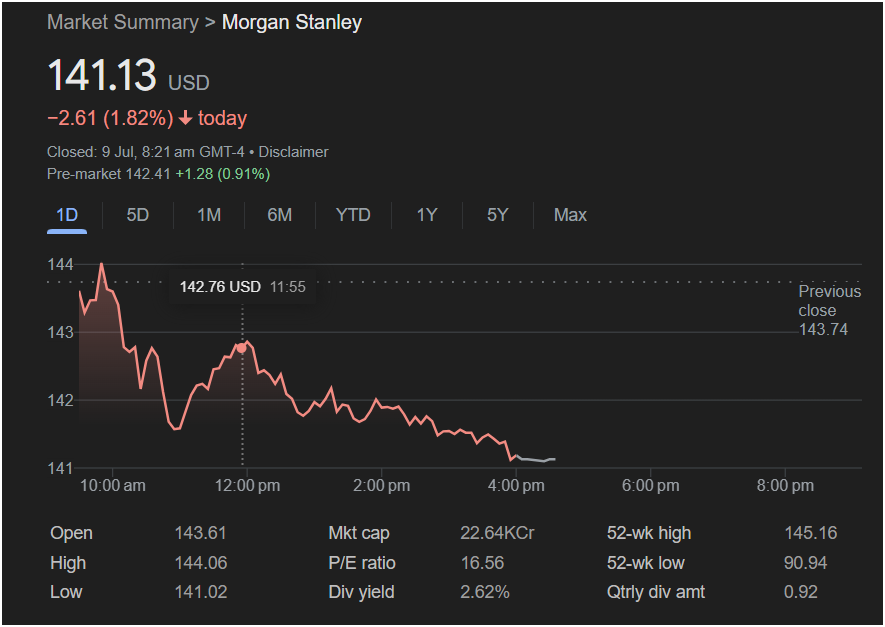Click the 141 y-axis label
Viewport: 885px width, 627px height.
coord(60,468)
